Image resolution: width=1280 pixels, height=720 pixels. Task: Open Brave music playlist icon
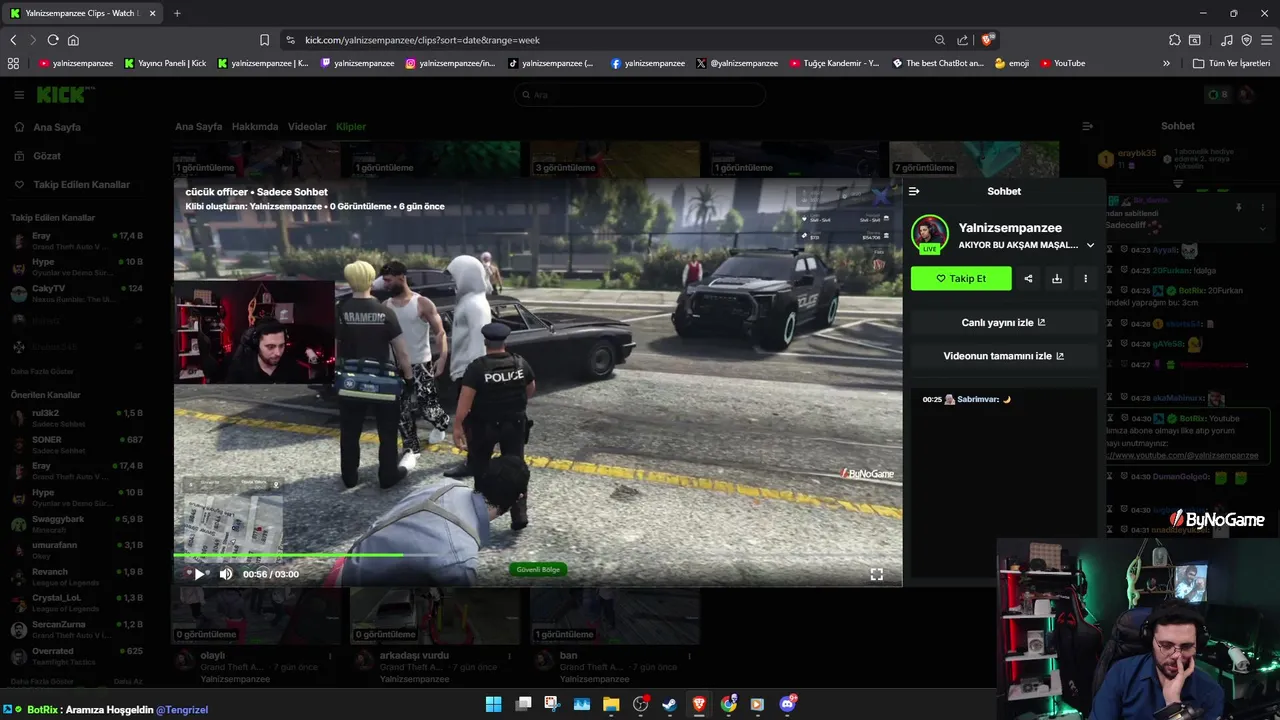[1227, 40]
